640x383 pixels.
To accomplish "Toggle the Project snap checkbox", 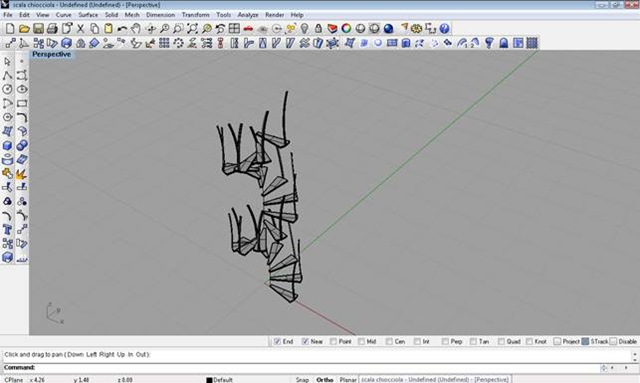I will 557,341.
